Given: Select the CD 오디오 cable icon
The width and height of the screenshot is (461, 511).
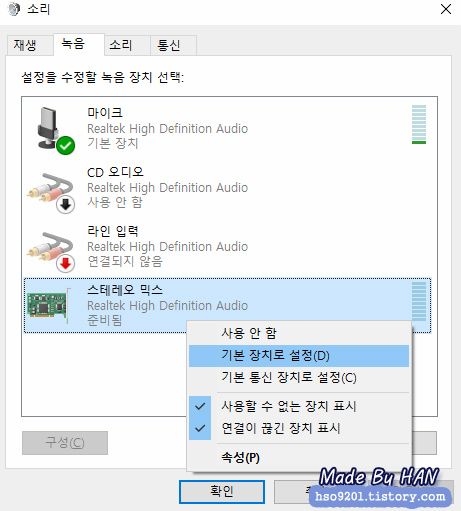Looking at the screenshot, I should point(52,192).
